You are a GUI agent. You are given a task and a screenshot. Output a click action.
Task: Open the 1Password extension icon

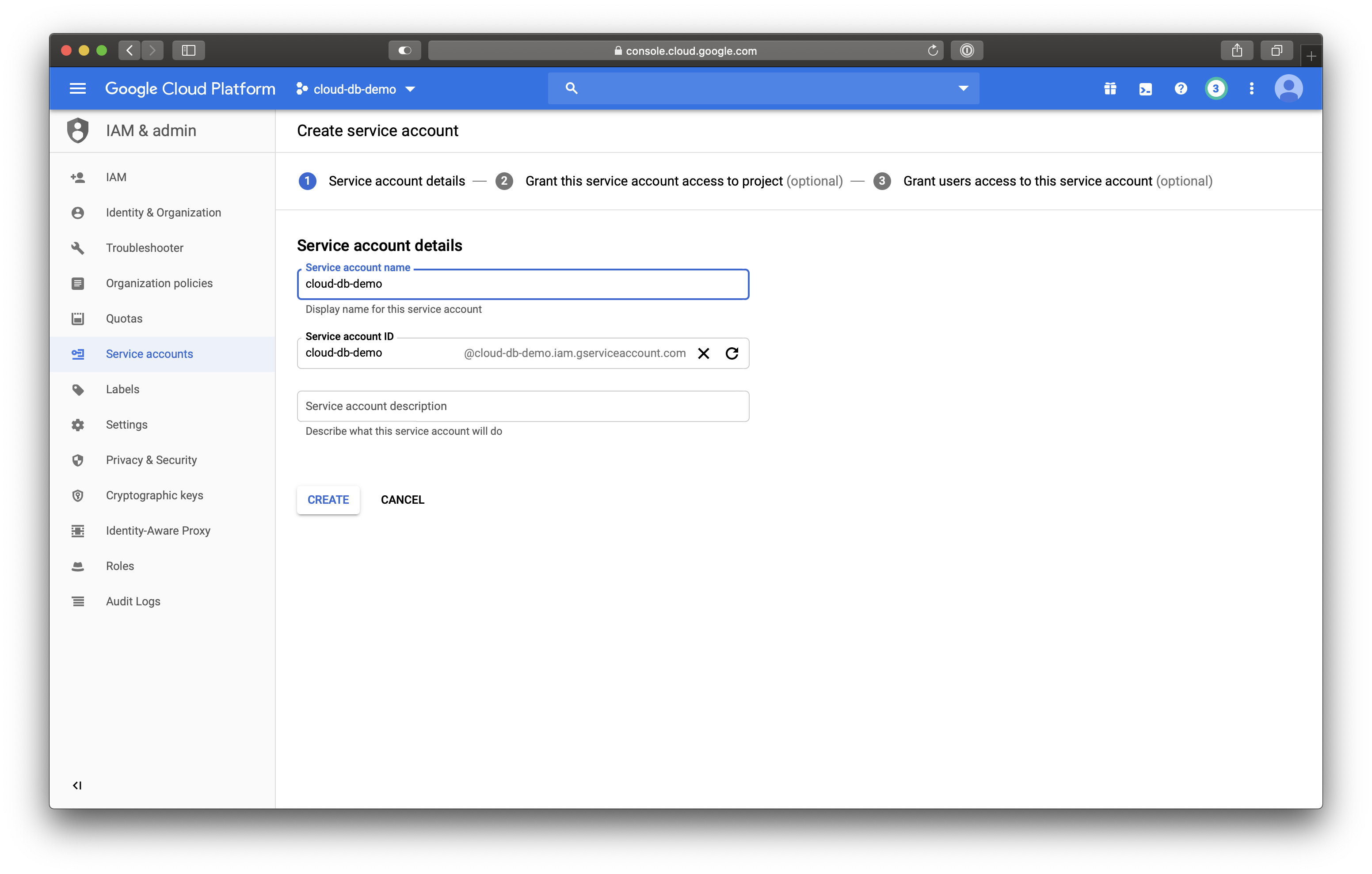[967, 50]
